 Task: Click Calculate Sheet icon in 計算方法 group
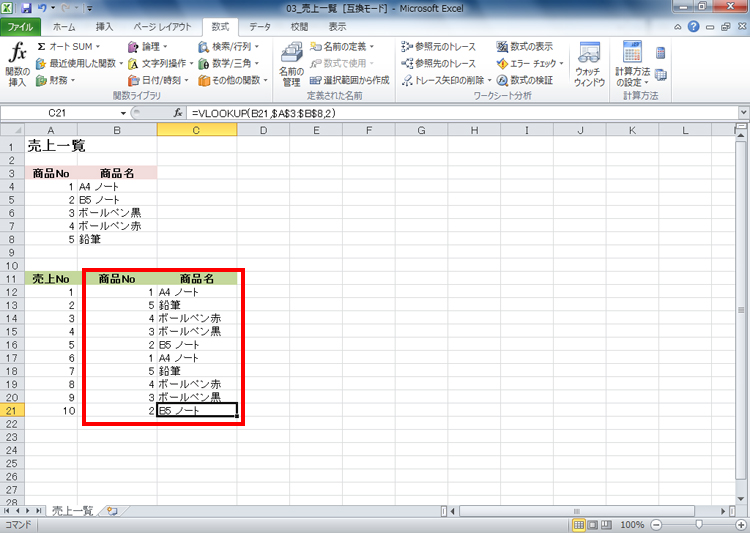coord(661,75)
